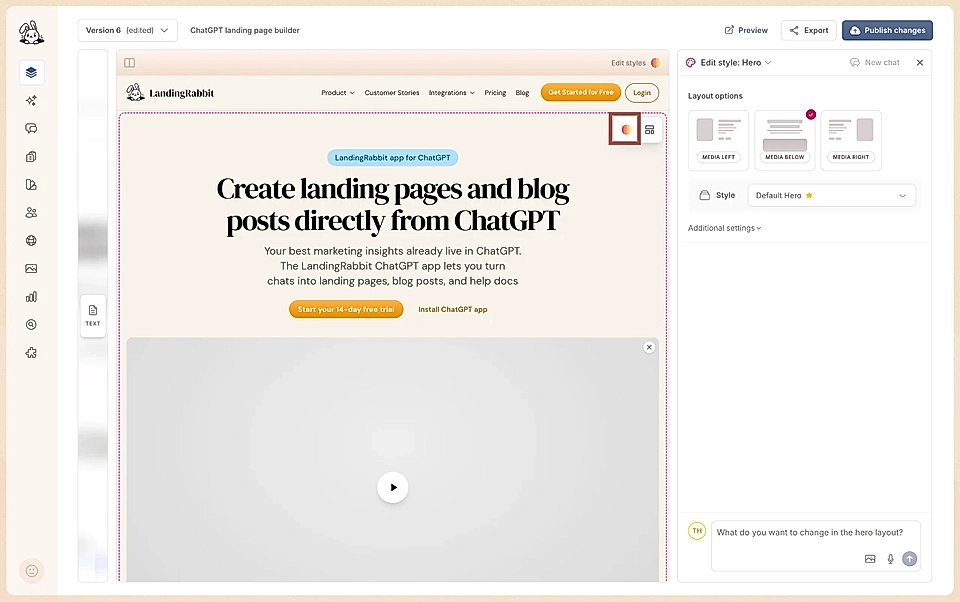Image resolution: width=960 pixels, height=602 pixels.
Task: Open the people sidebar icon
Action: click(x=31, y=213)
